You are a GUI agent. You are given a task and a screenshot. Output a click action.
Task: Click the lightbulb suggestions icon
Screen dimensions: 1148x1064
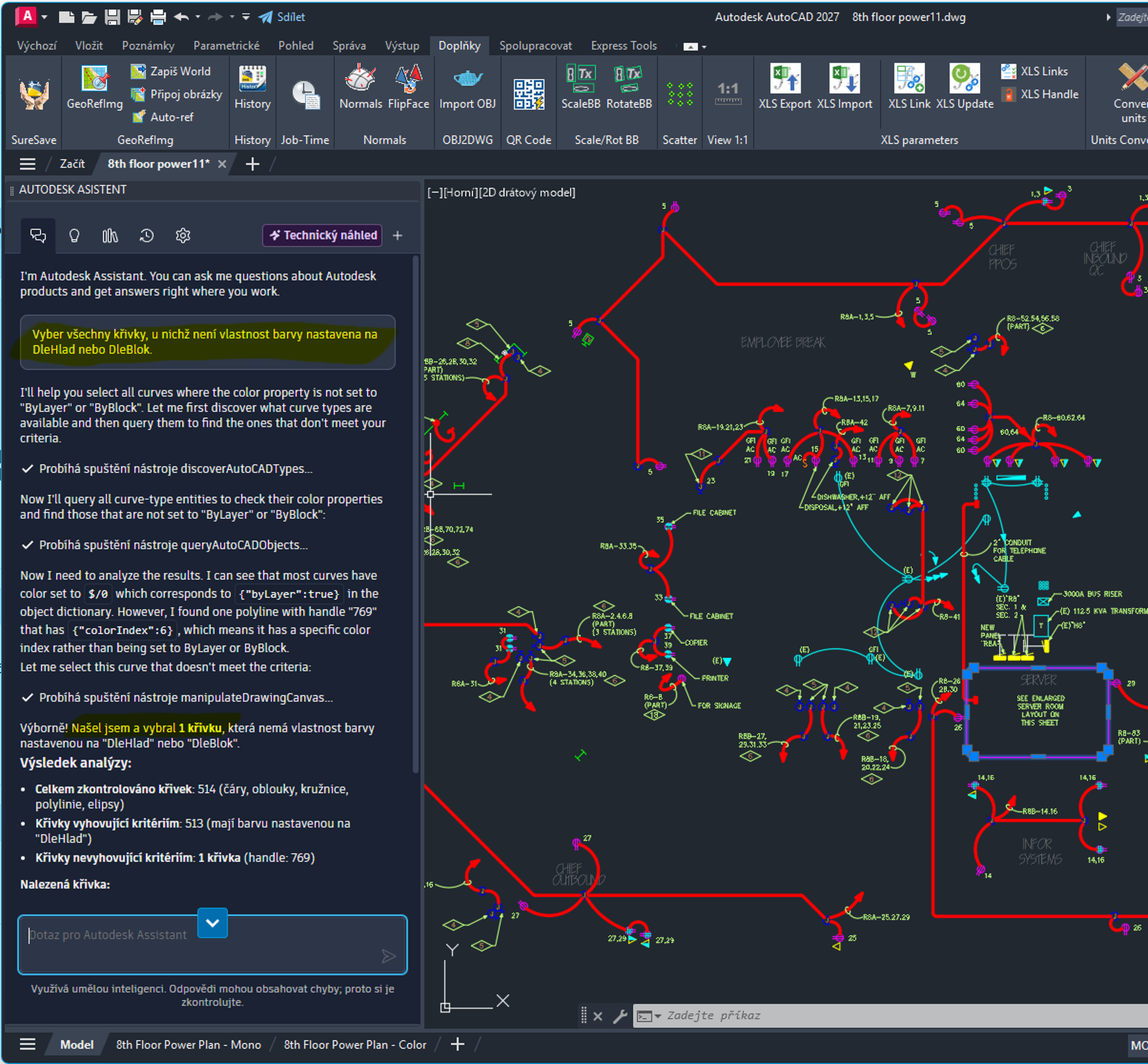click(74, 236)
